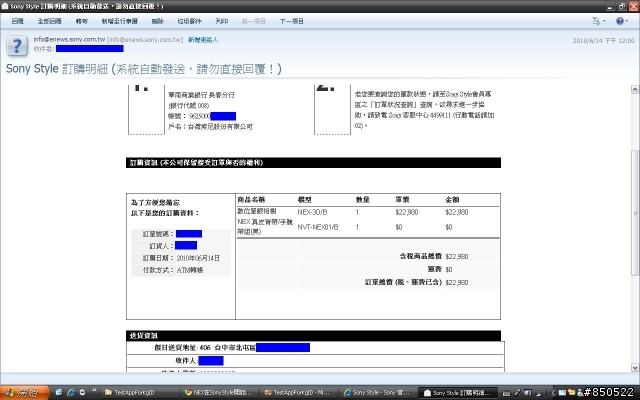Click the order date 2010年06月14日

pyautogui.click(x=198, y=258)
